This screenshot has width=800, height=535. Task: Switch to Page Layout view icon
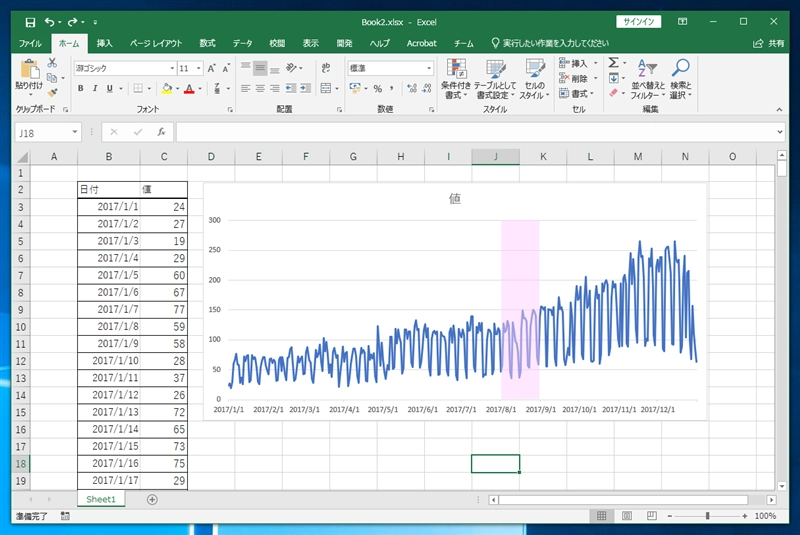(627, 516)
